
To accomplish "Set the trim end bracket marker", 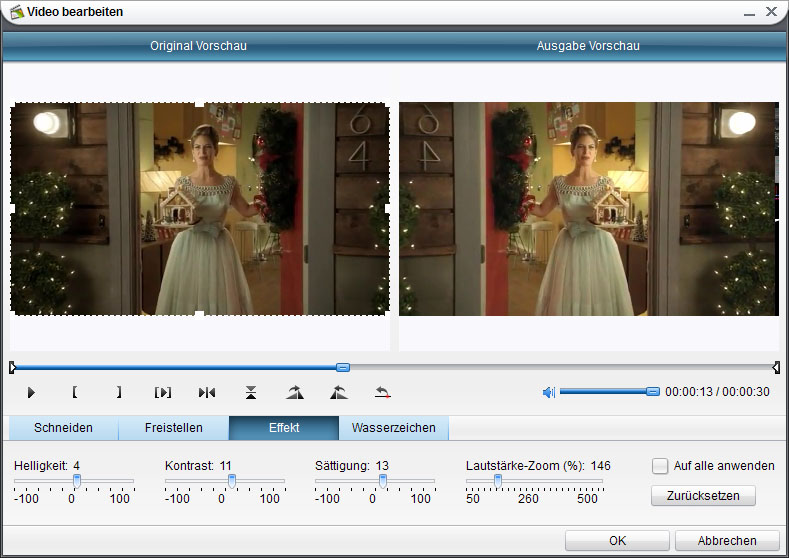I will tap(118, 393).
